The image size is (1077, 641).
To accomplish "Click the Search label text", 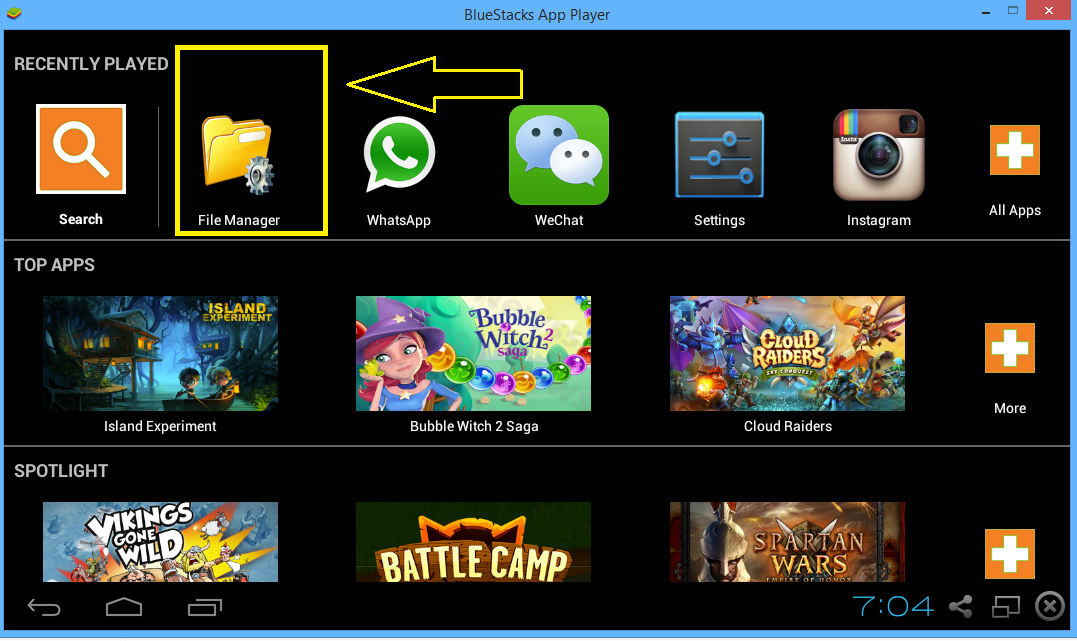I will [x=80, y=219].
